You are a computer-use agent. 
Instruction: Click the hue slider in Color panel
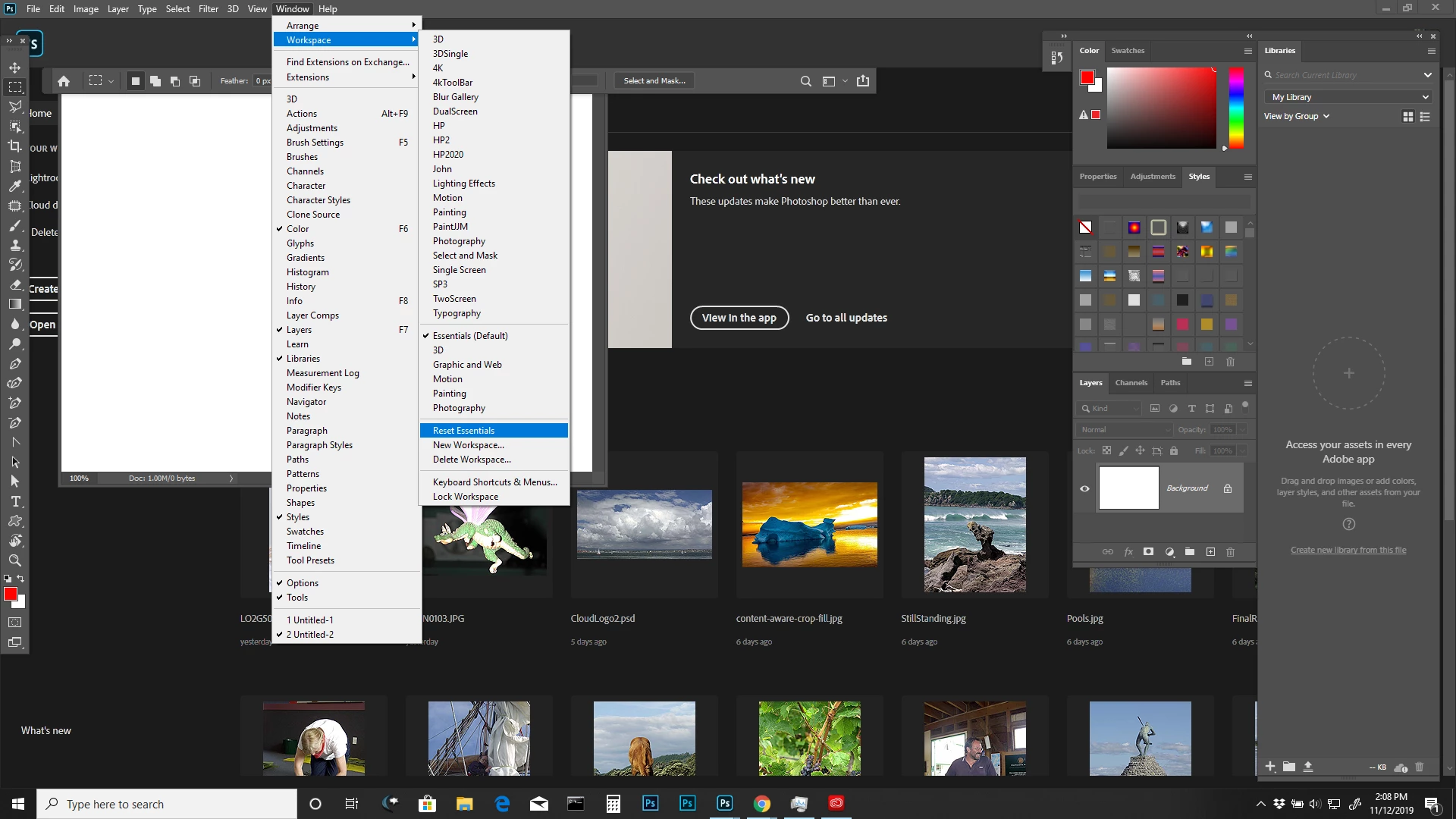click(x=1236, y=108)
